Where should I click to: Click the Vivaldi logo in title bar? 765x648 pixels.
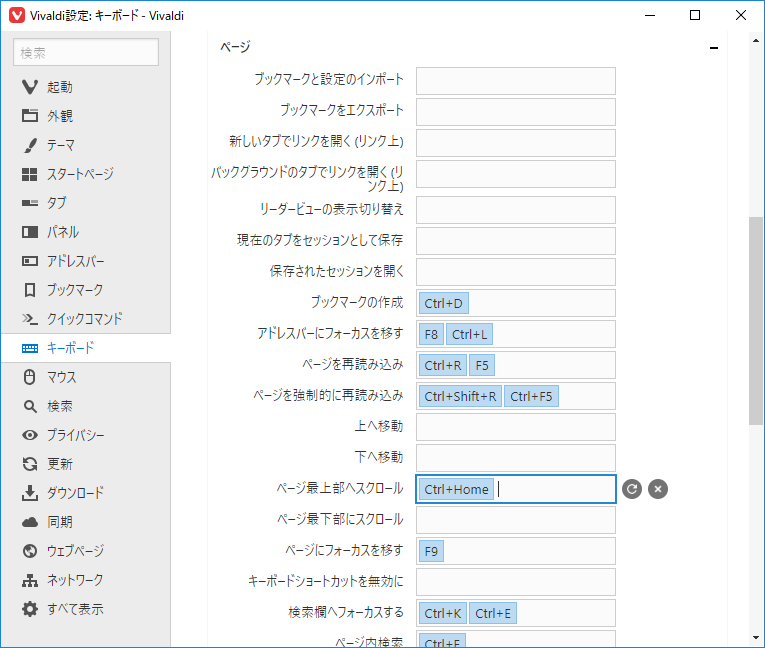click(17, 15)
